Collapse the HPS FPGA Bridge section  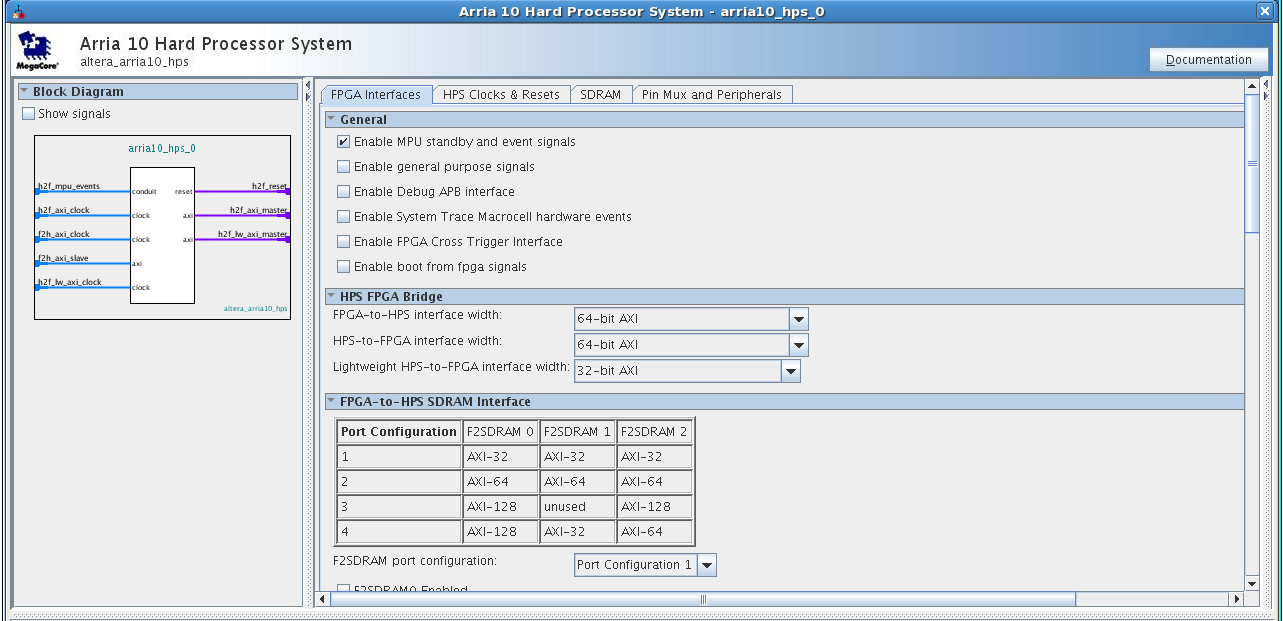point(331,297)
